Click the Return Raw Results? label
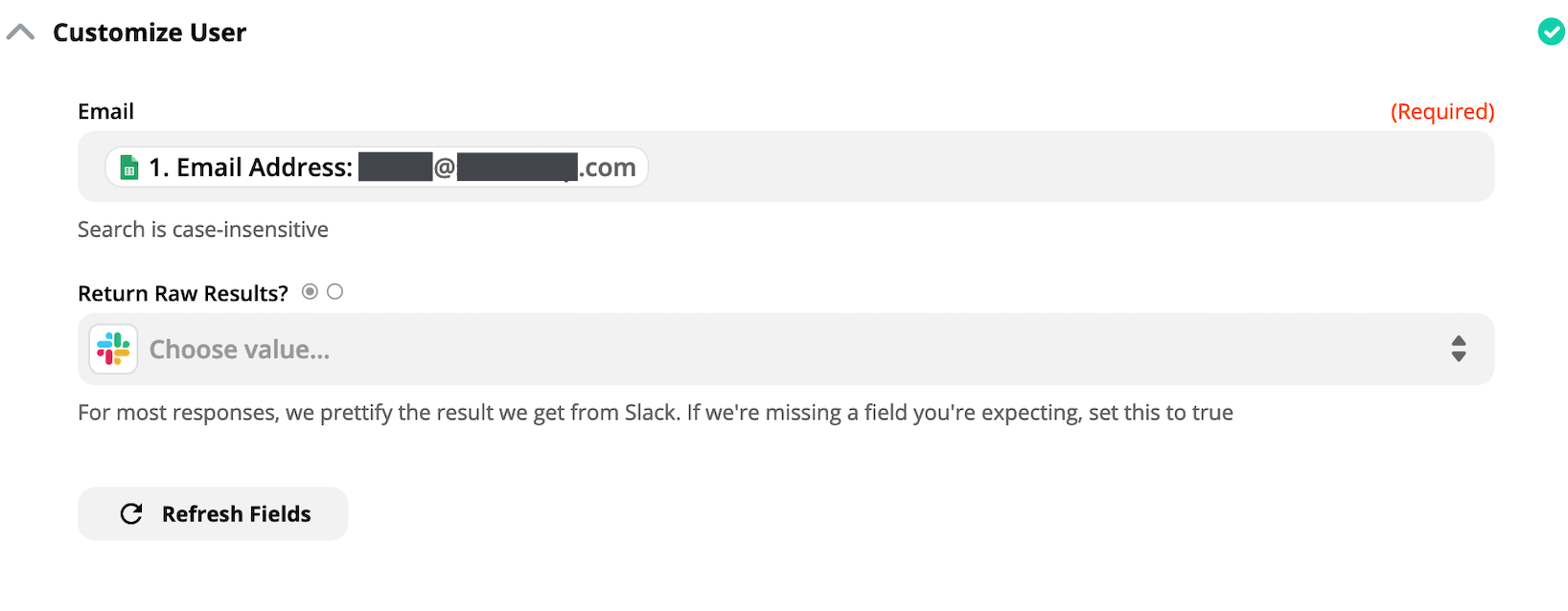The width and height of the screenshot is (1568, 611). (x=183, y=293)
